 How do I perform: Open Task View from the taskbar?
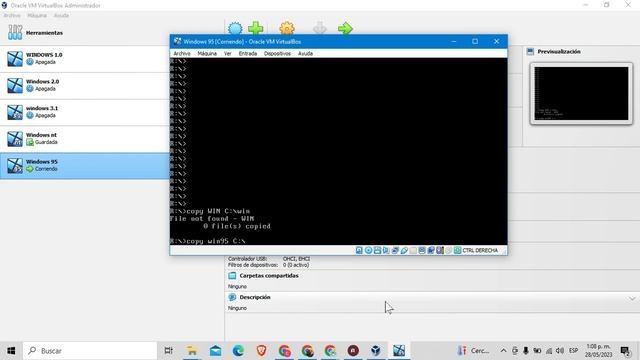pyautogui.click(x=168, y=351)
